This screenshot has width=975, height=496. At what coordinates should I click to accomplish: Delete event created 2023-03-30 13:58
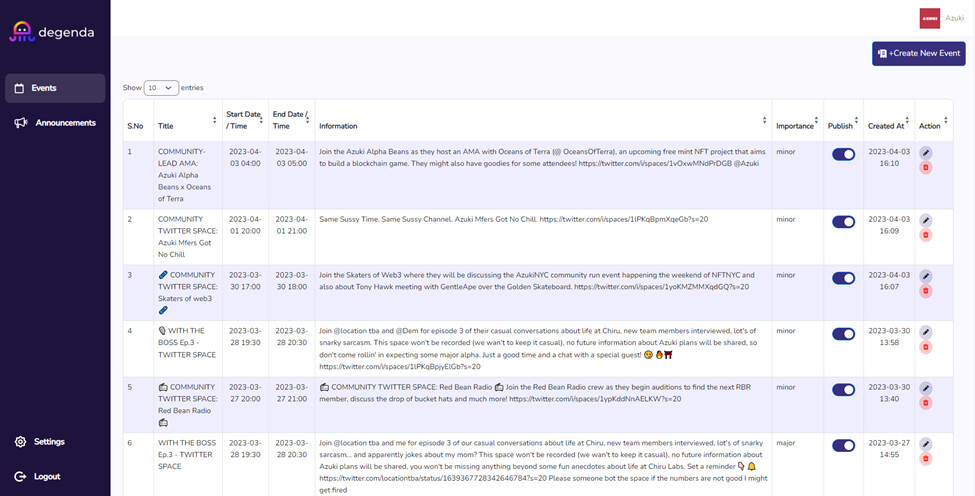coord(926,347)
